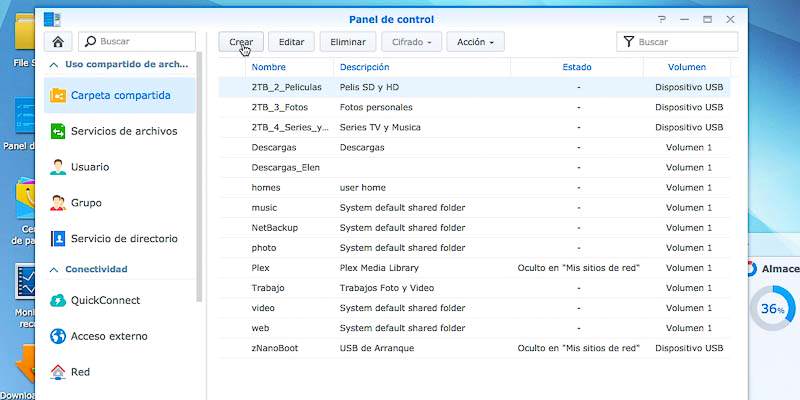Click the 36% storage usage ring
Image resolution: width=800 pixels, height=400 pixels.
pyautogui.click(x=772, y=308)
